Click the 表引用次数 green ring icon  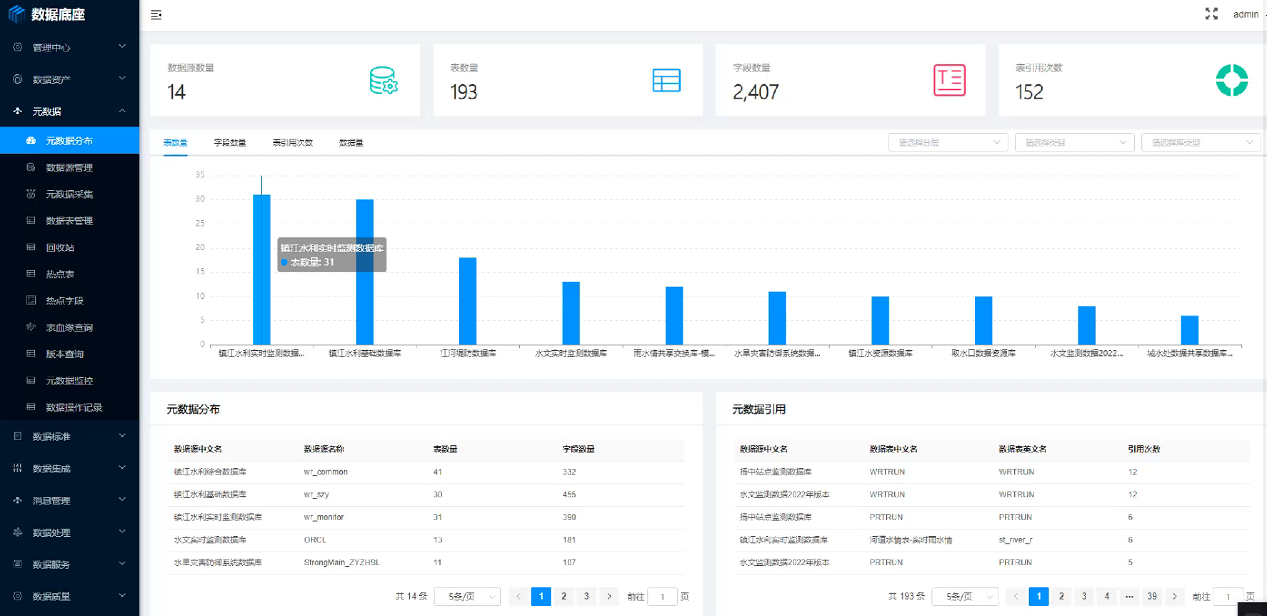1231,80
